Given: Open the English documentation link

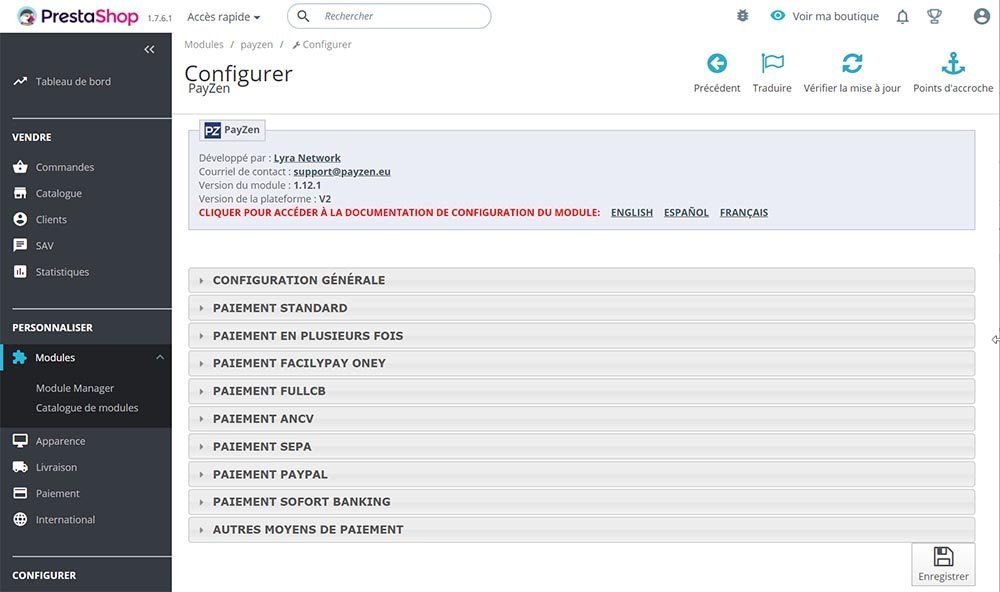Looking at the screenshot, I should (631, 212).
